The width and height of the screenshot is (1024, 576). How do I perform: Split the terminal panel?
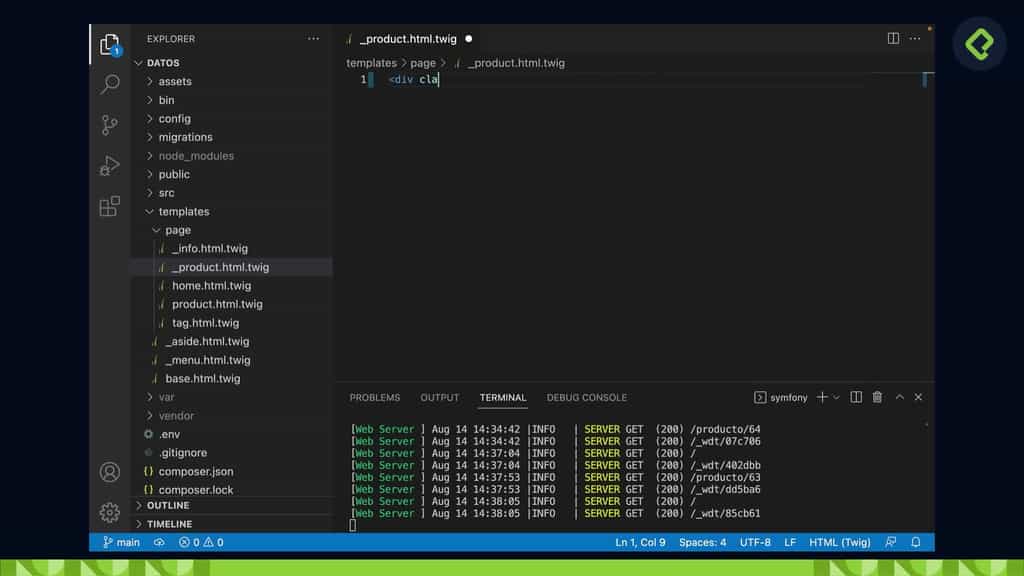(x=856, y=397)
